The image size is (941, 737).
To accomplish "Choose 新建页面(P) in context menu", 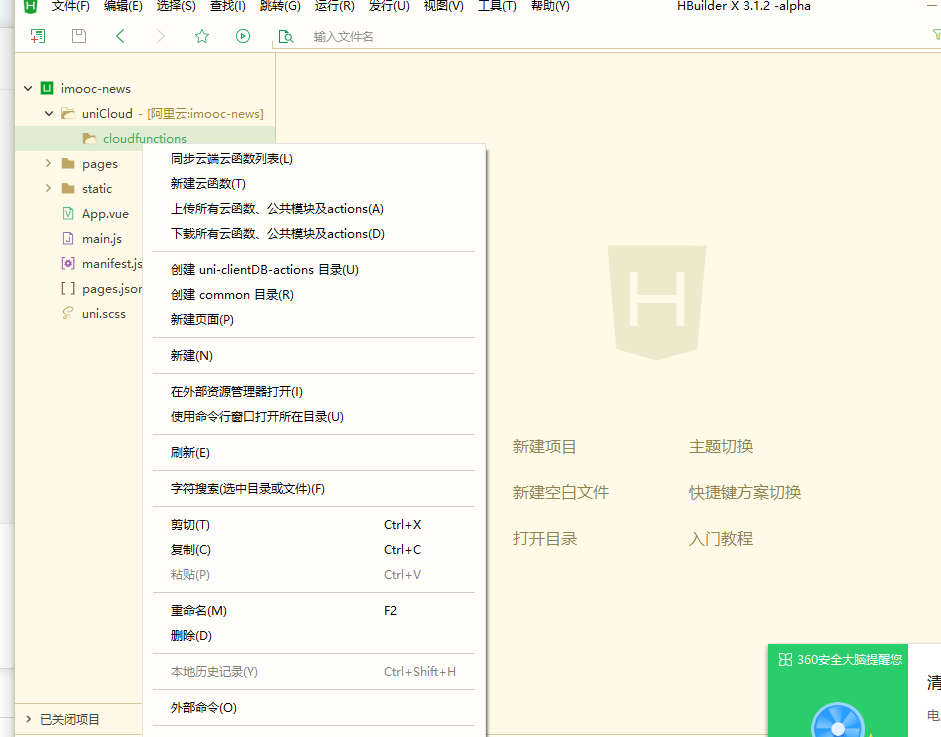I will (x=314, y=319).
